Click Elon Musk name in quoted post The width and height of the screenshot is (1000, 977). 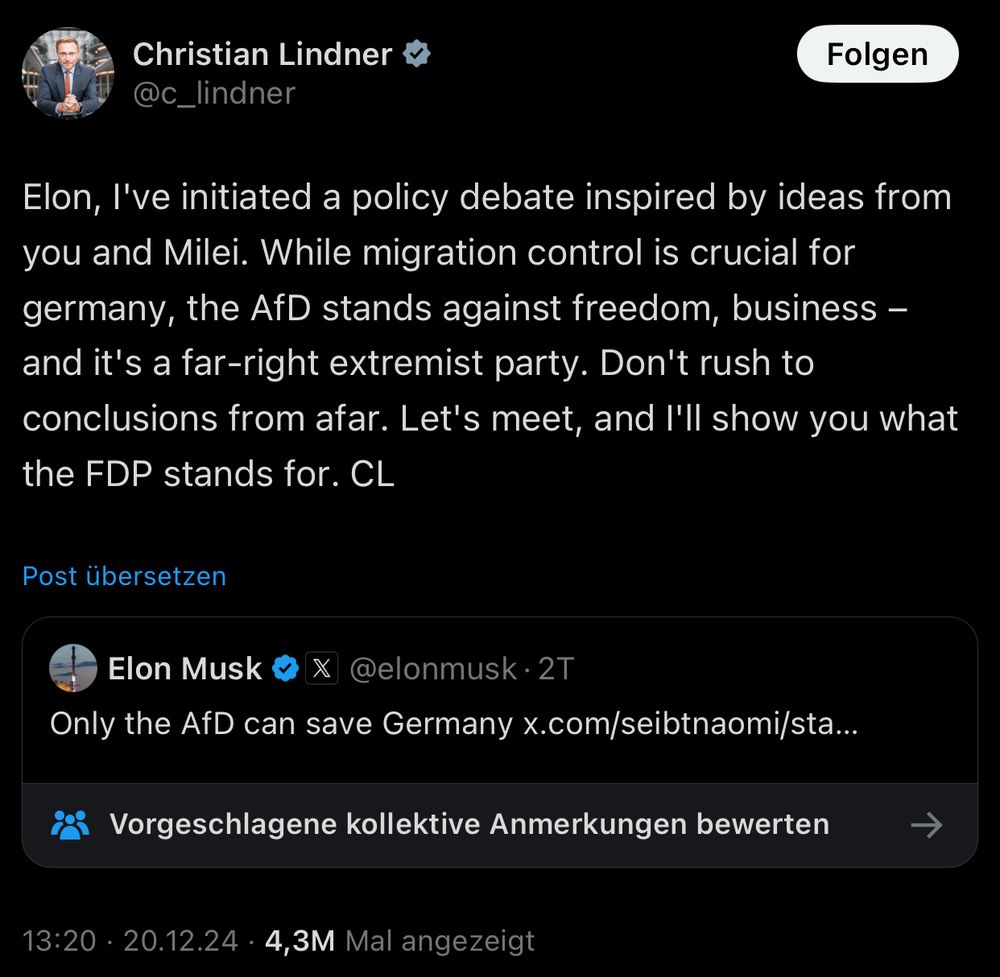click(185, 668)
